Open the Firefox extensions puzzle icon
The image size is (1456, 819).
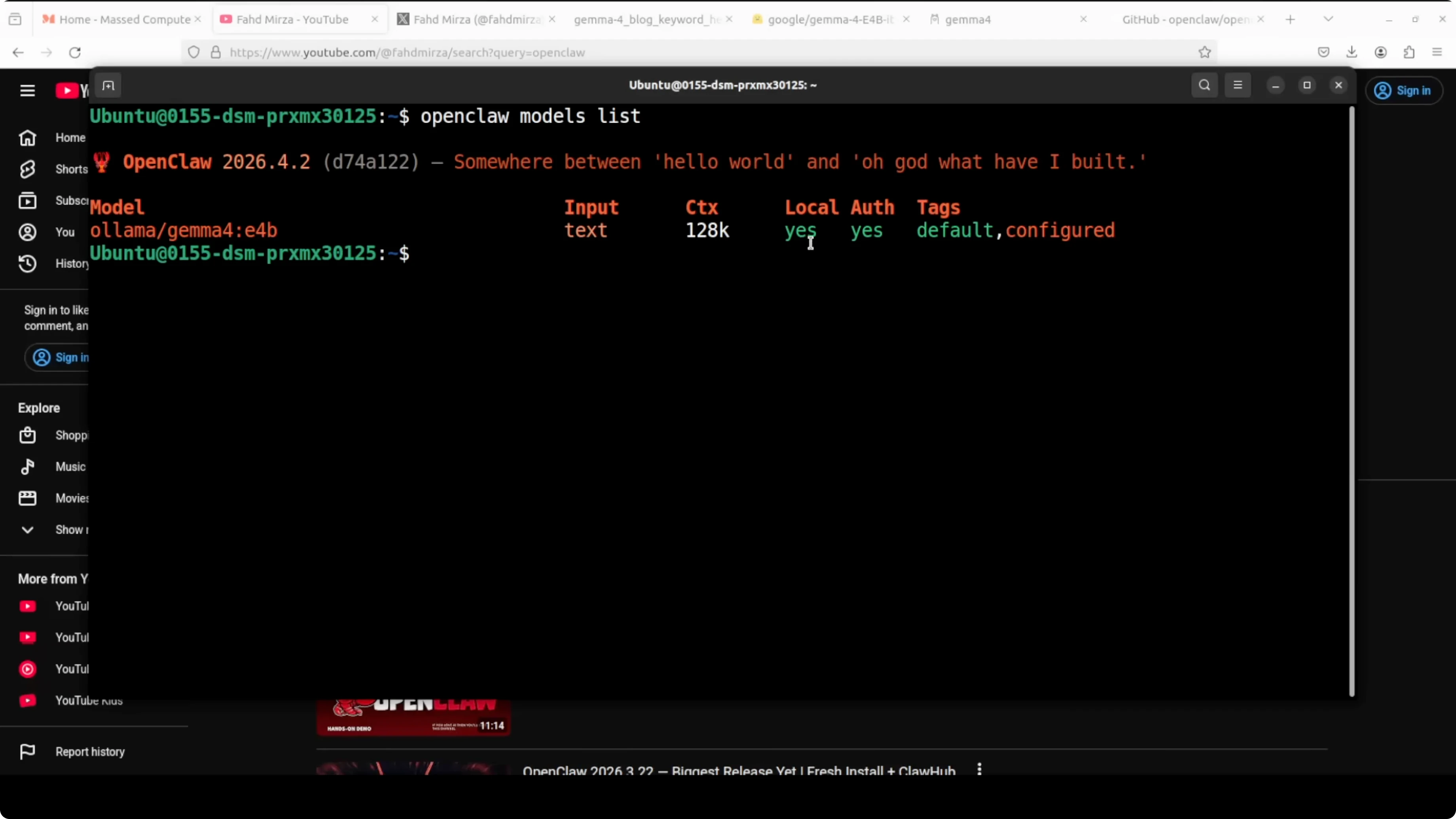click(x=1409, y=53)
